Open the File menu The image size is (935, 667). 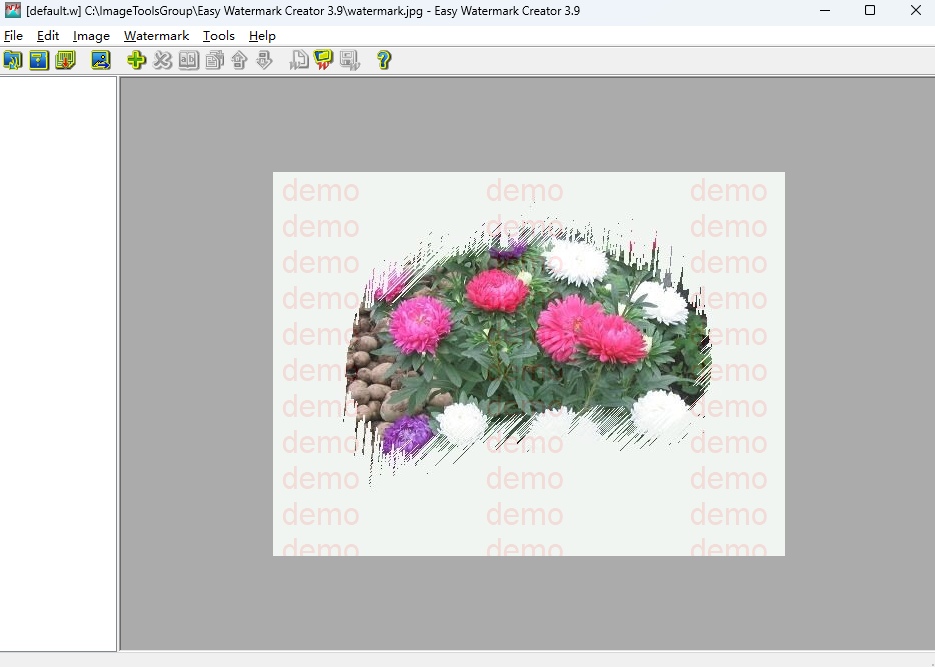(13, 35)
